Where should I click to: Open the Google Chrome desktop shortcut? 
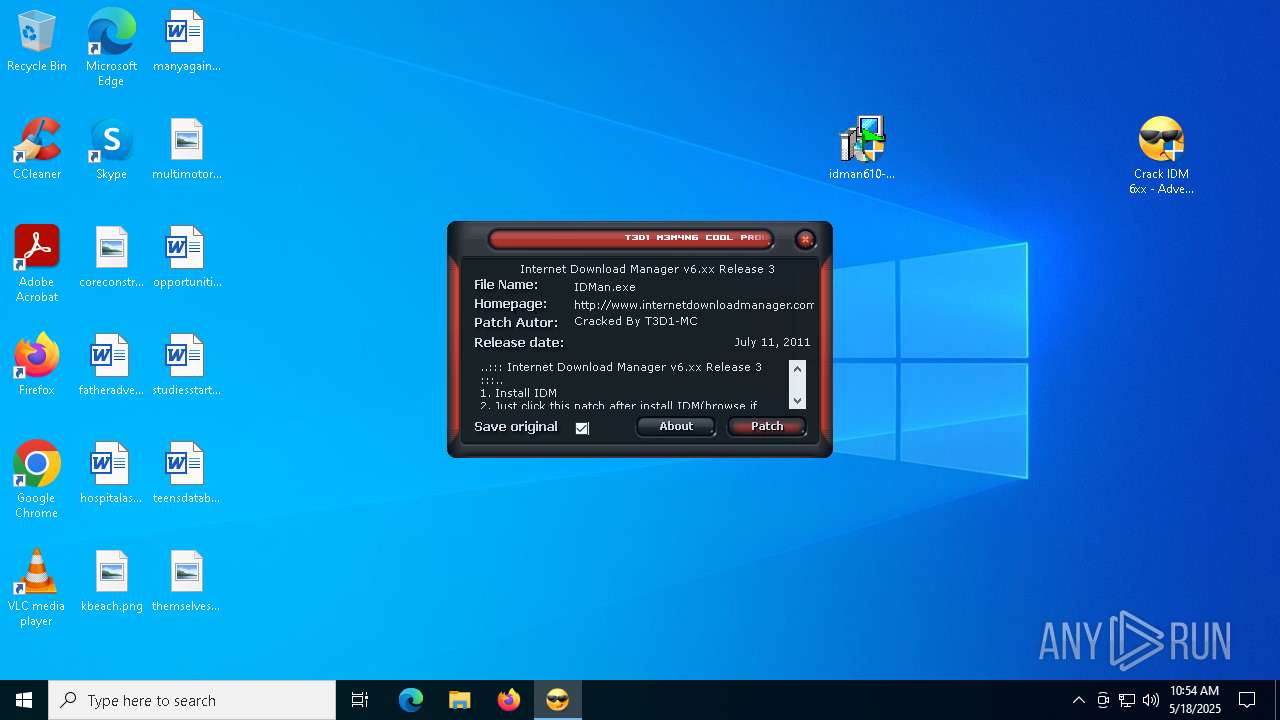pos(37,480)
